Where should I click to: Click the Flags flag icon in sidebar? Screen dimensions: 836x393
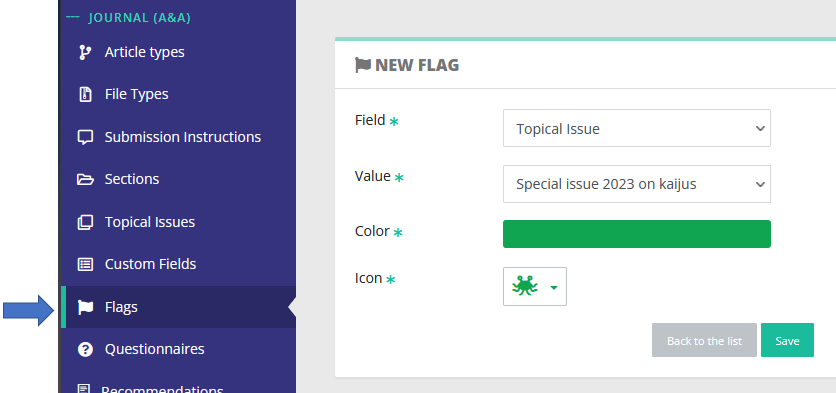coord(85,307)
